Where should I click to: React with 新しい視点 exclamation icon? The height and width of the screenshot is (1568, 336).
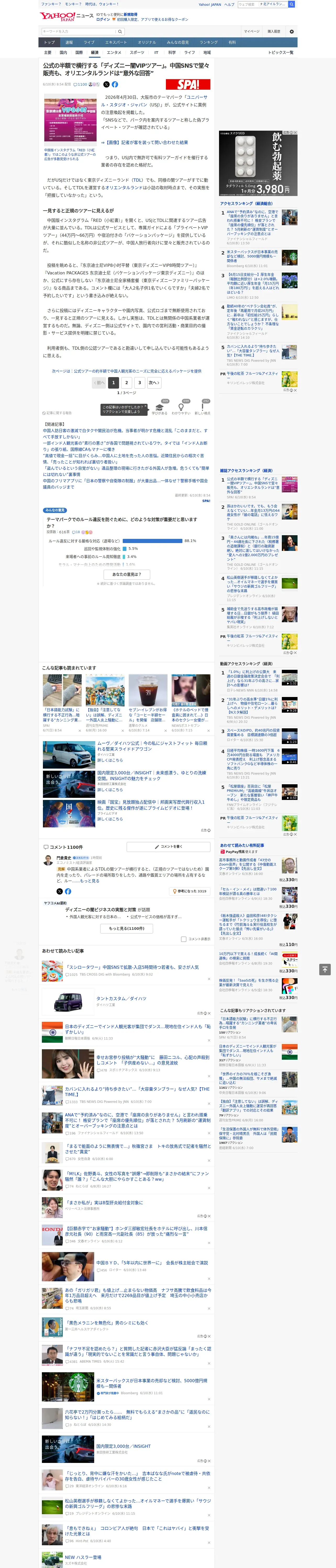[x=203, y=407]
